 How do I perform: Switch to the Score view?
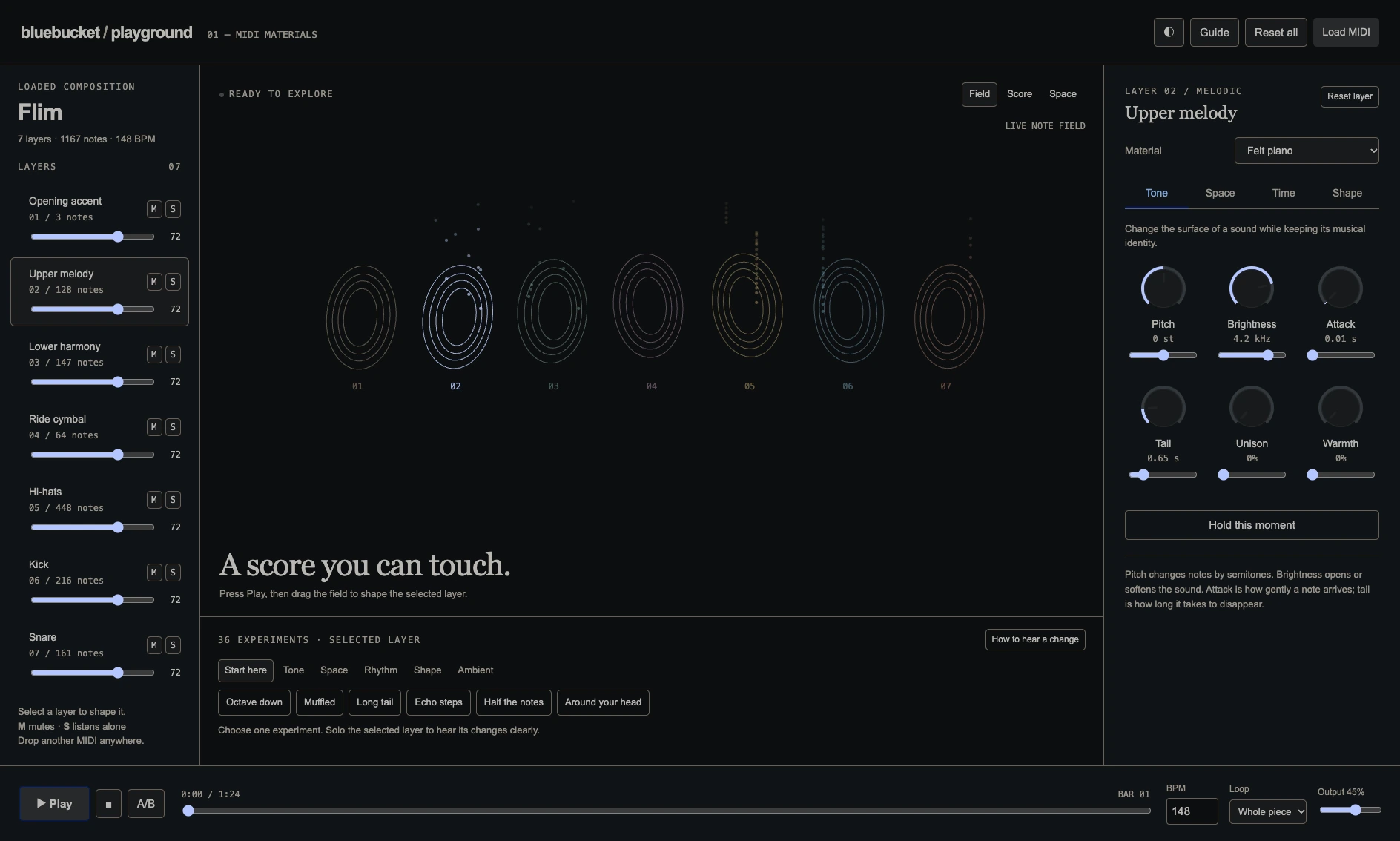click(x=1020, y=94)
